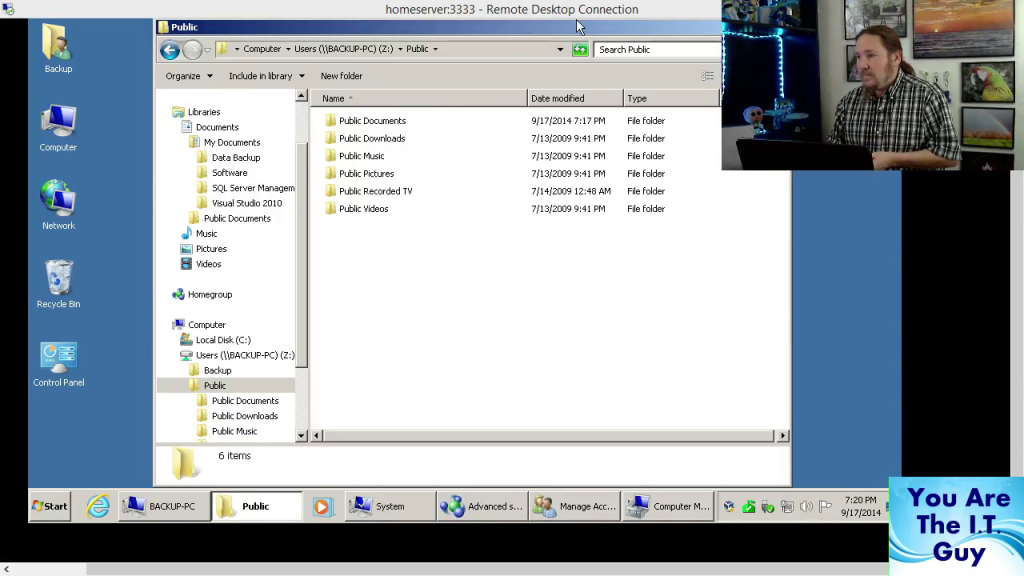
Task: Click the Public Downloads folder icon in file list
Action: click(x=330, y=138)
